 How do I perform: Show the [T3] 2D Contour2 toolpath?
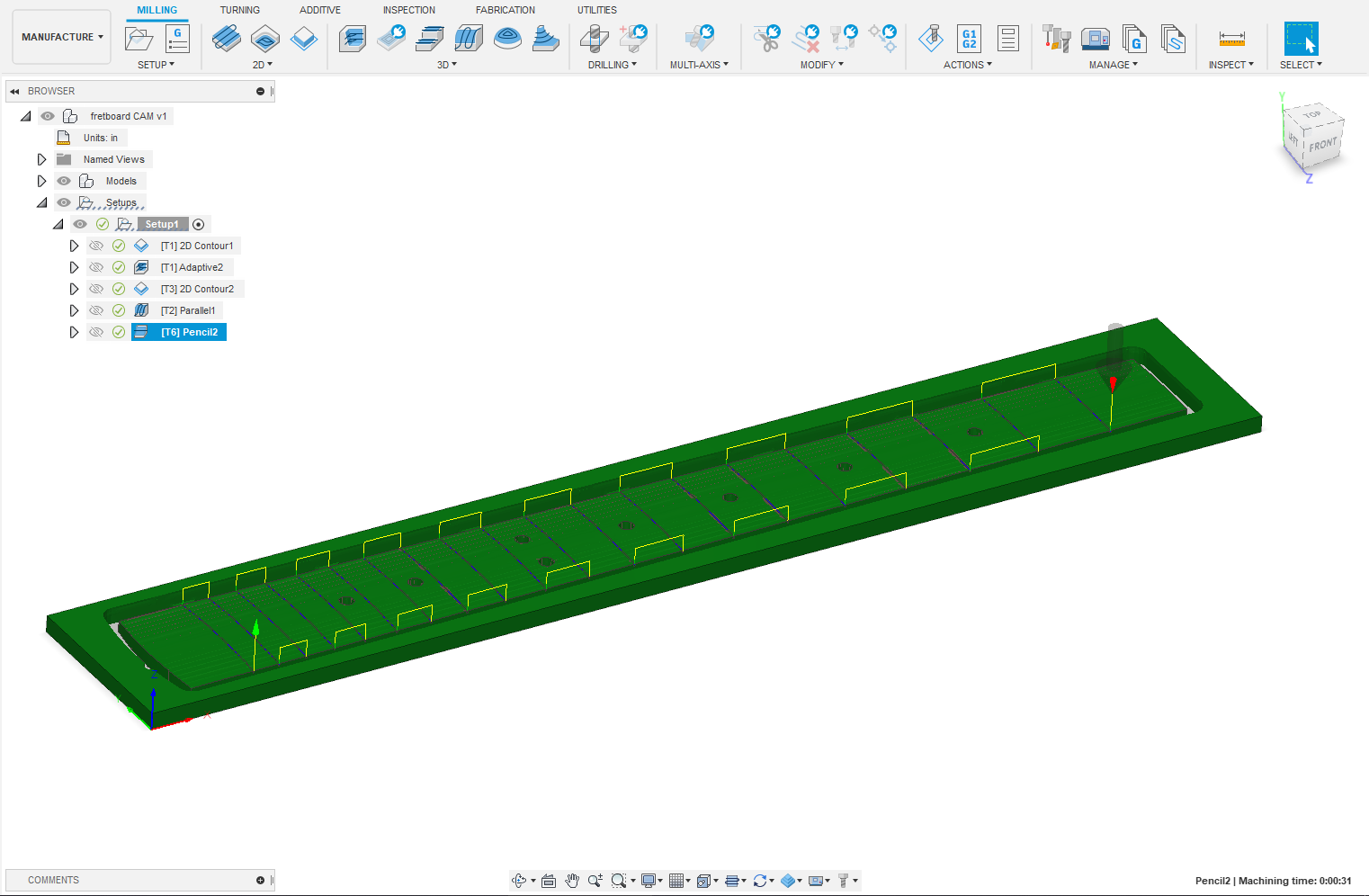(x=96, y=289)
